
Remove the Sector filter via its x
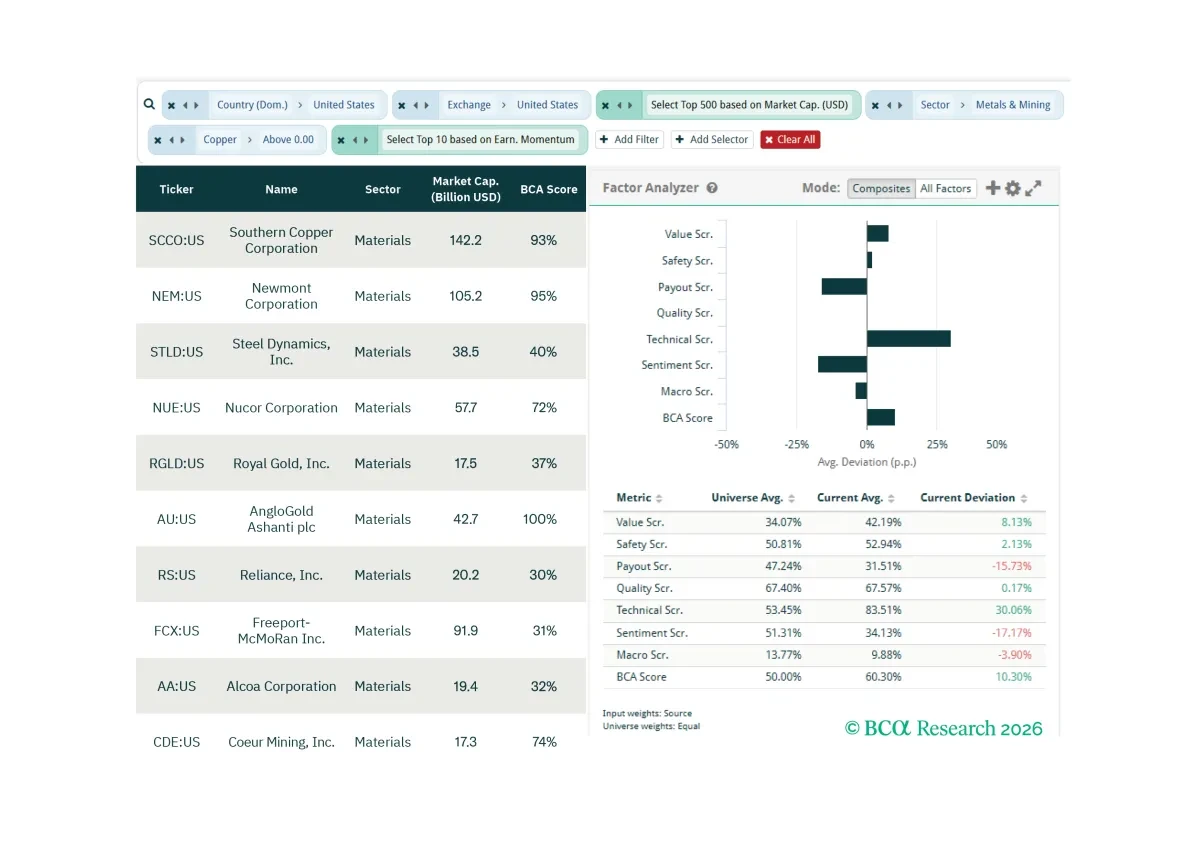[x=875, y=105]
